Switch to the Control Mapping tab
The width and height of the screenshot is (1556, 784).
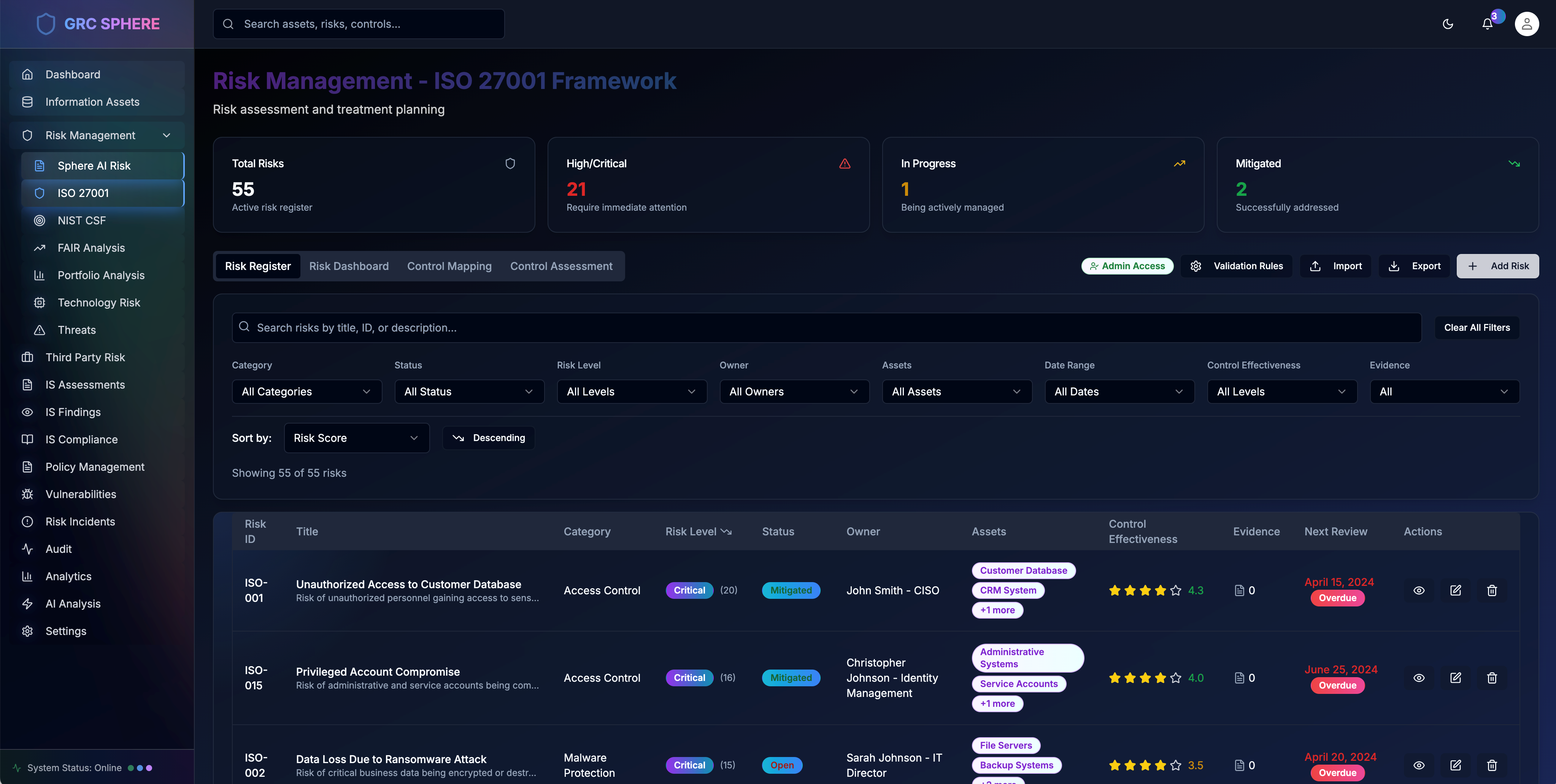(449, 267)
